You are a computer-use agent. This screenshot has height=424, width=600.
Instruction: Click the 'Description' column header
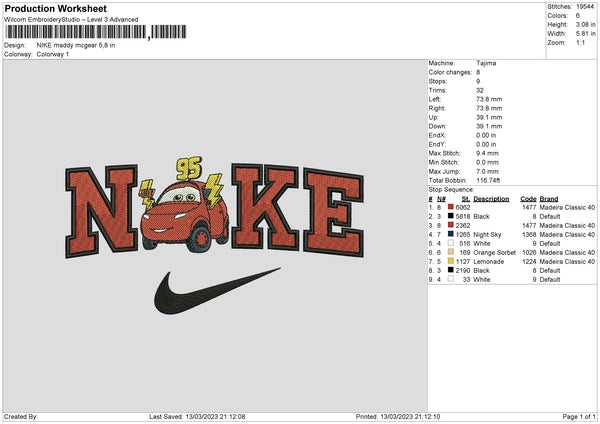pos(491,199)
